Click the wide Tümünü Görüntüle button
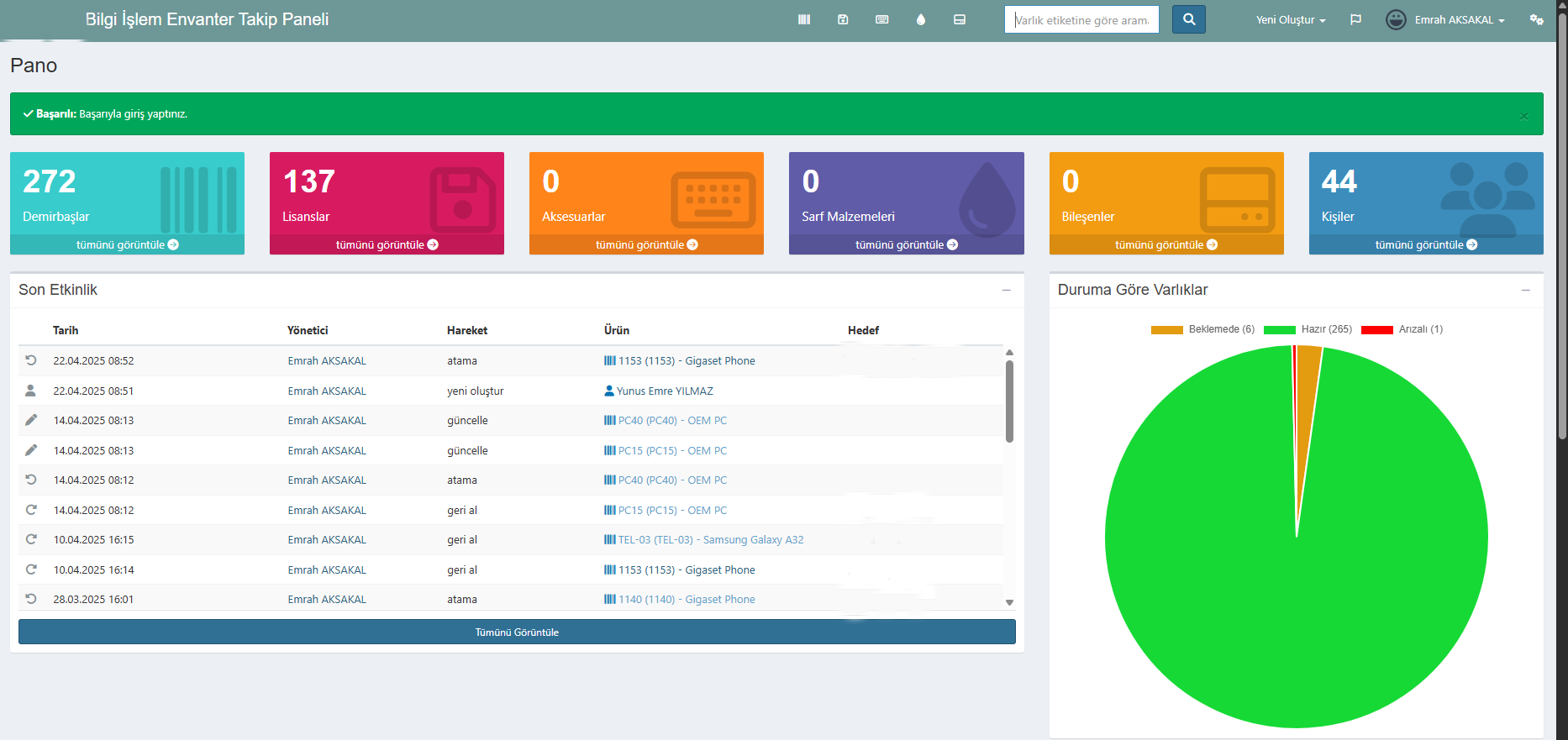The height and width of the screenshot is (740, 1568). coord(517,632)
